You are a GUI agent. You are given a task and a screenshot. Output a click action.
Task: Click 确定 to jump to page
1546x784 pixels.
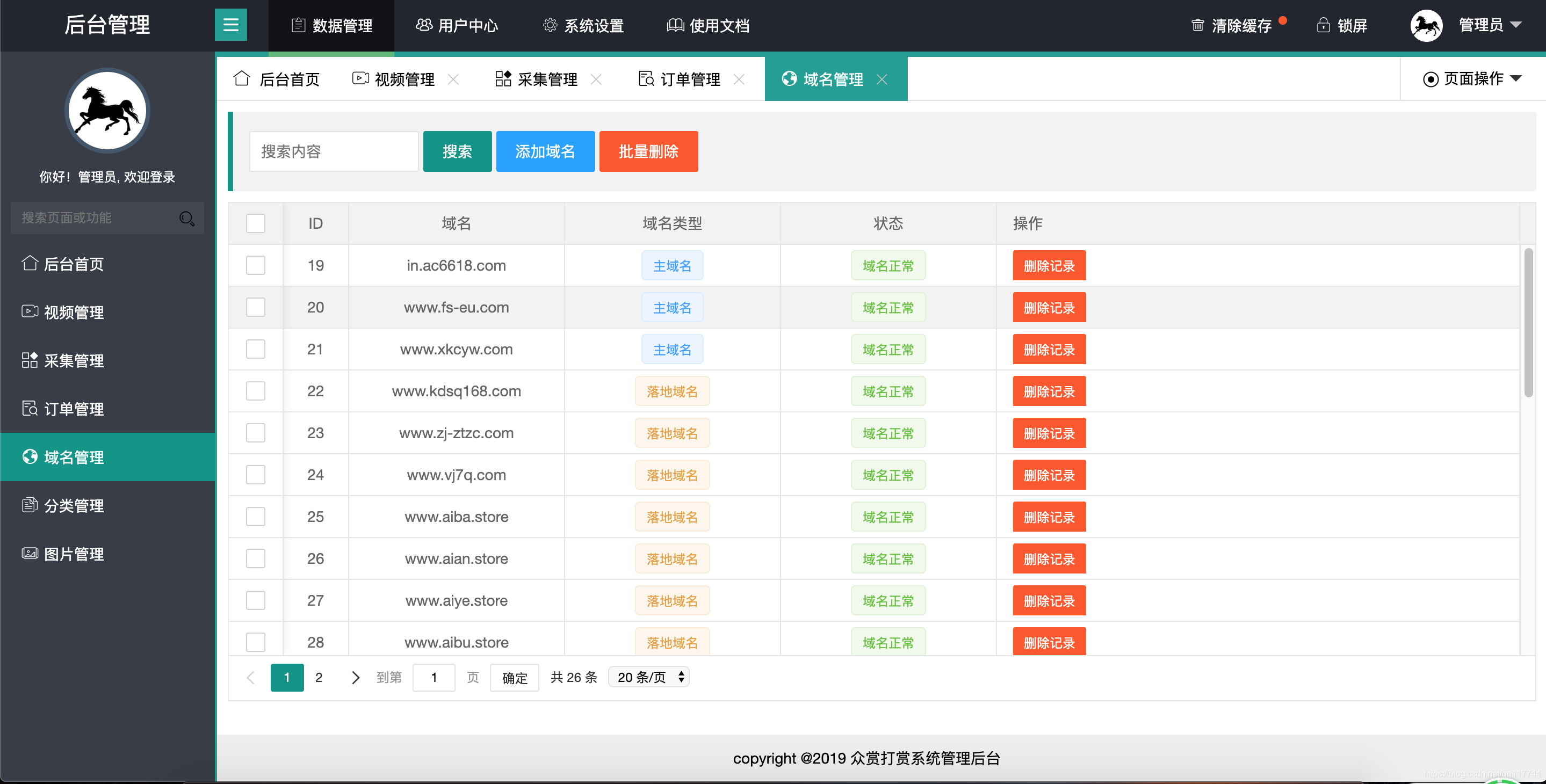pyautogui.click(x=514, y=677)
